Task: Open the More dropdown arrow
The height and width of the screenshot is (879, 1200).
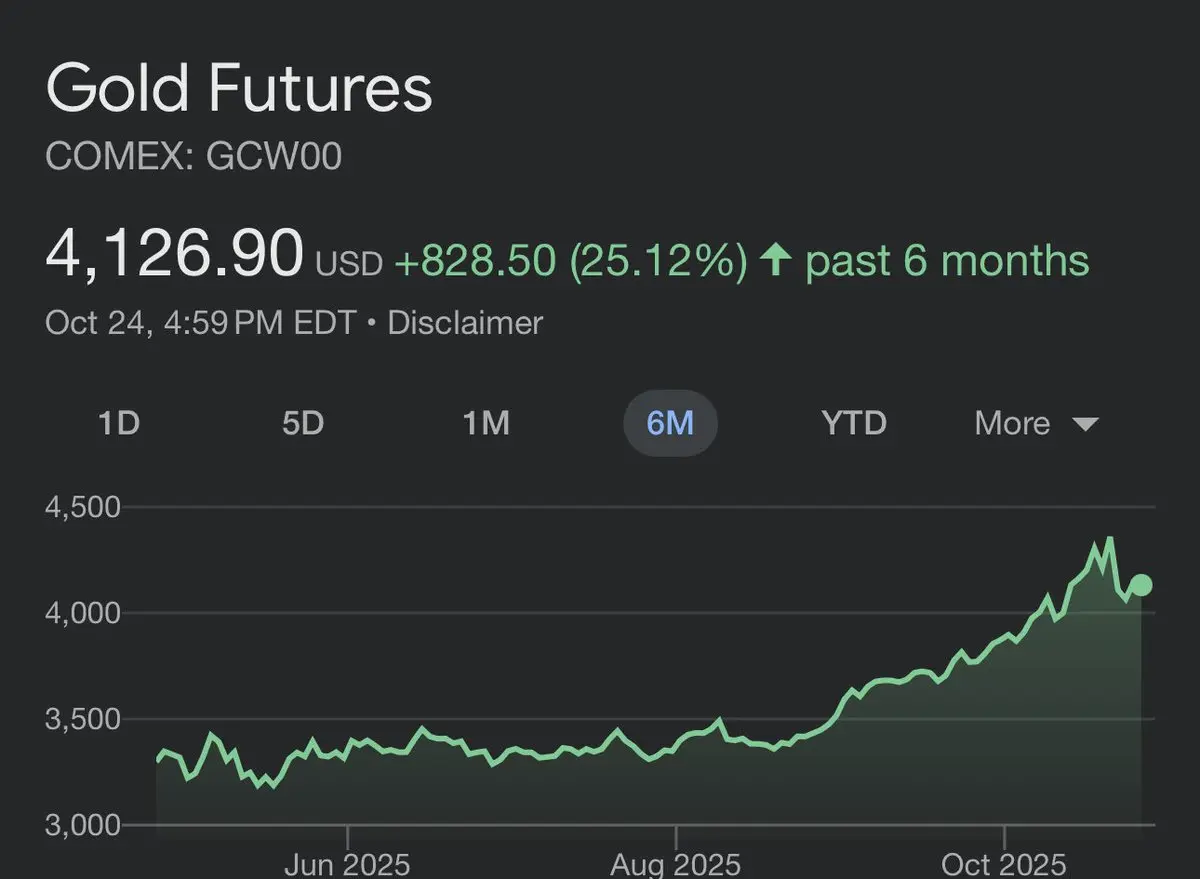Action: coord(1086,424)
